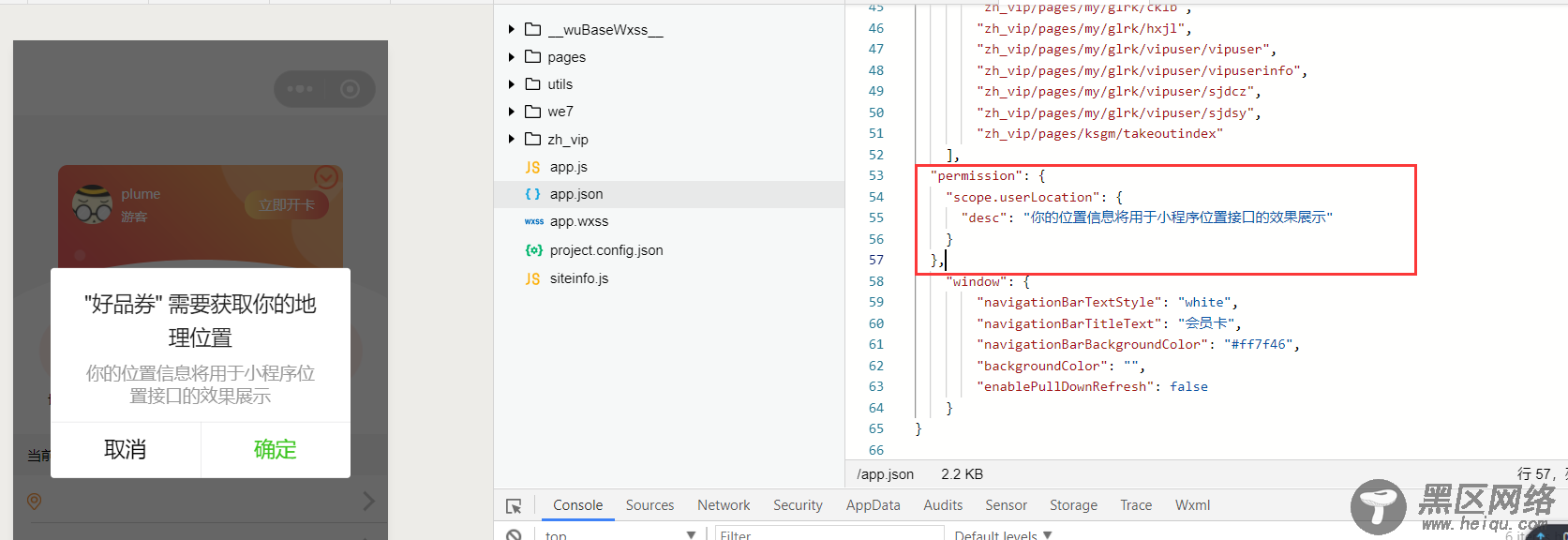Switch to the Network tab
The image size is (1568, 540).
[724, 505]
